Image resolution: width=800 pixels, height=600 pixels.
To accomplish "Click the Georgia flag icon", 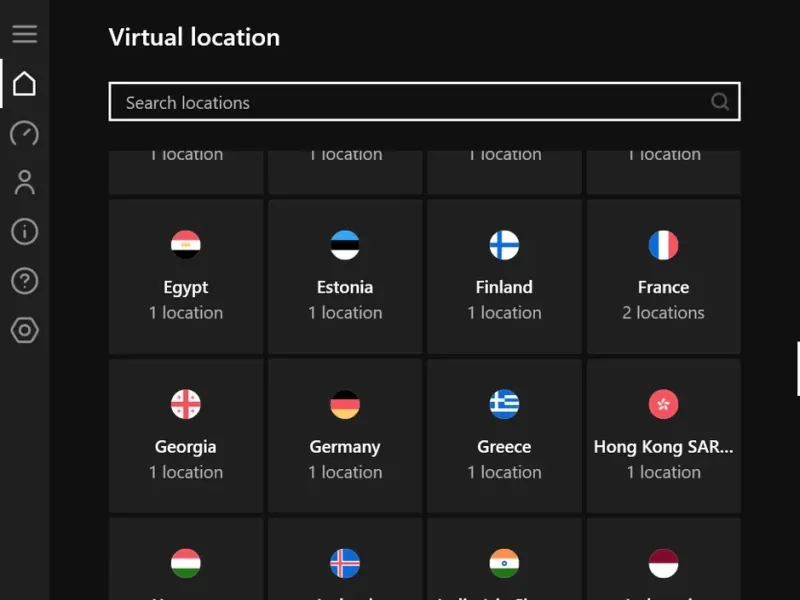I will click(x=186, y=404).
